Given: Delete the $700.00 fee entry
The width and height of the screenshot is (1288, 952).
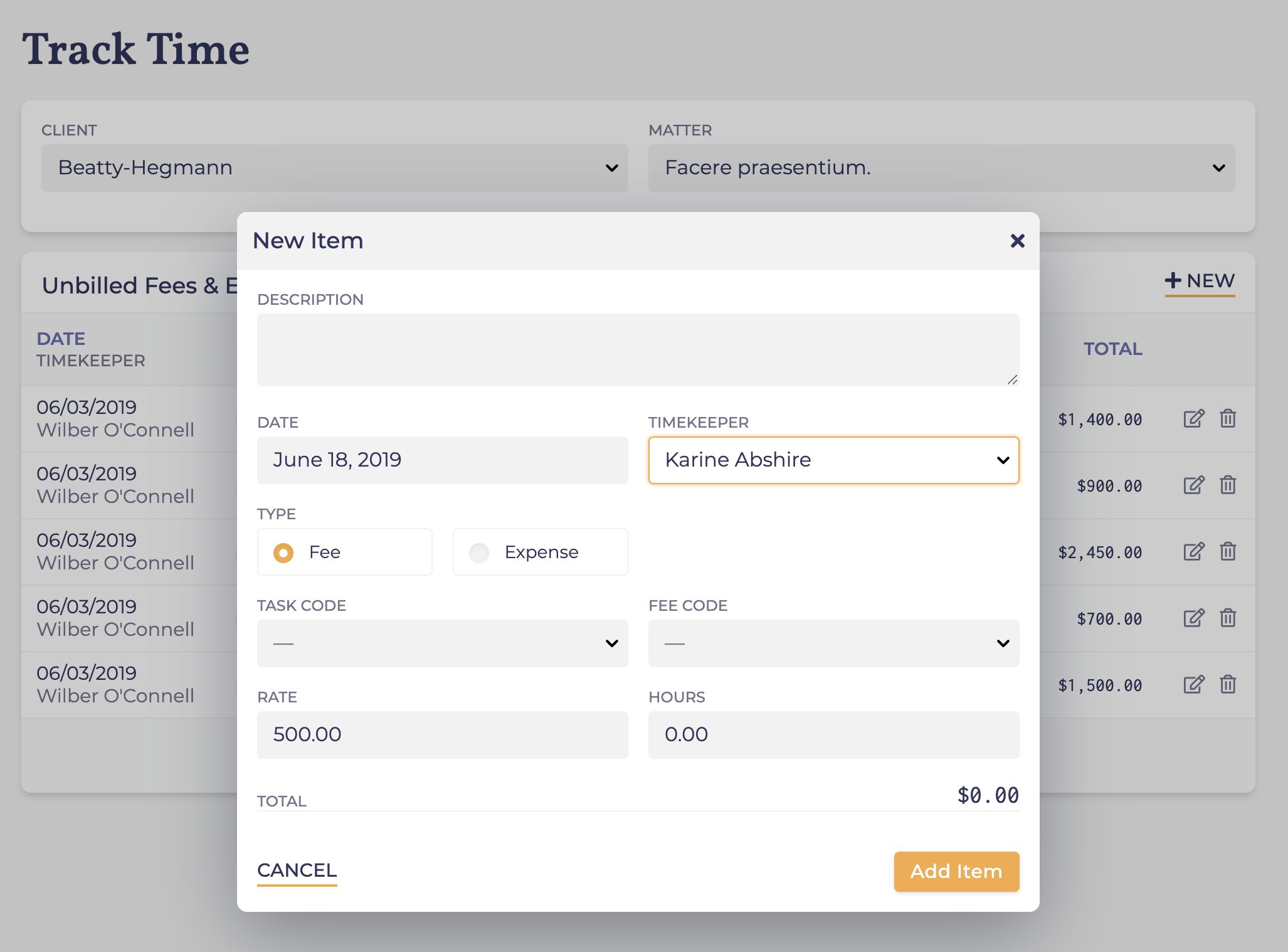Looking at the screenshot, I should [1227, 618].
